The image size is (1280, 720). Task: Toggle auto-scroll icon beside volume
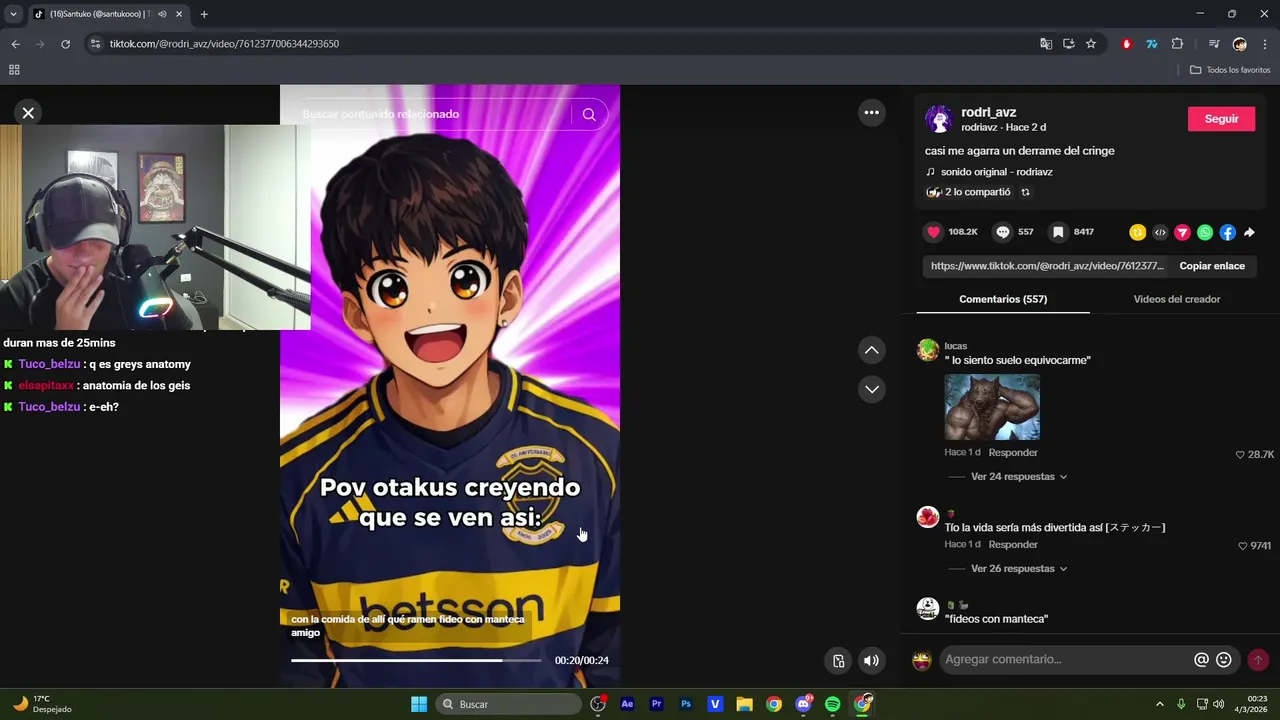(x=839, y=660)
